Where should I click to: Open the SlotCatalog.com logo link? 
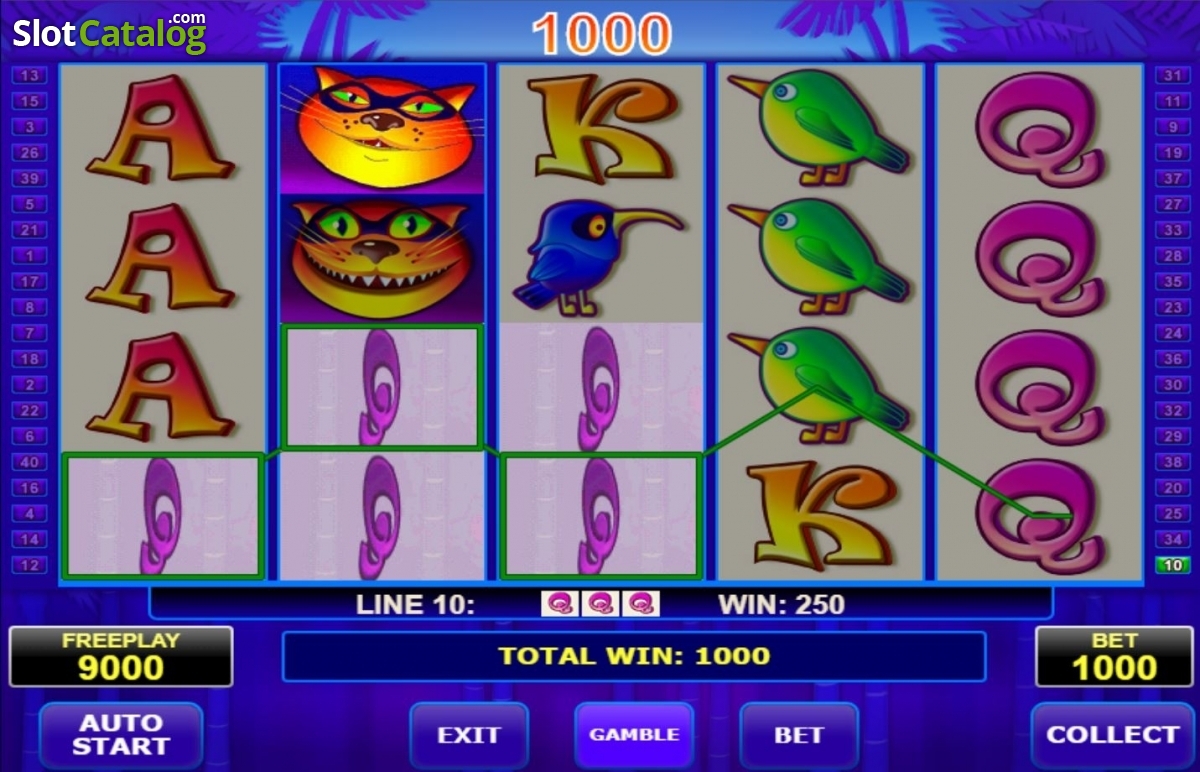click(x=110, y=32)
